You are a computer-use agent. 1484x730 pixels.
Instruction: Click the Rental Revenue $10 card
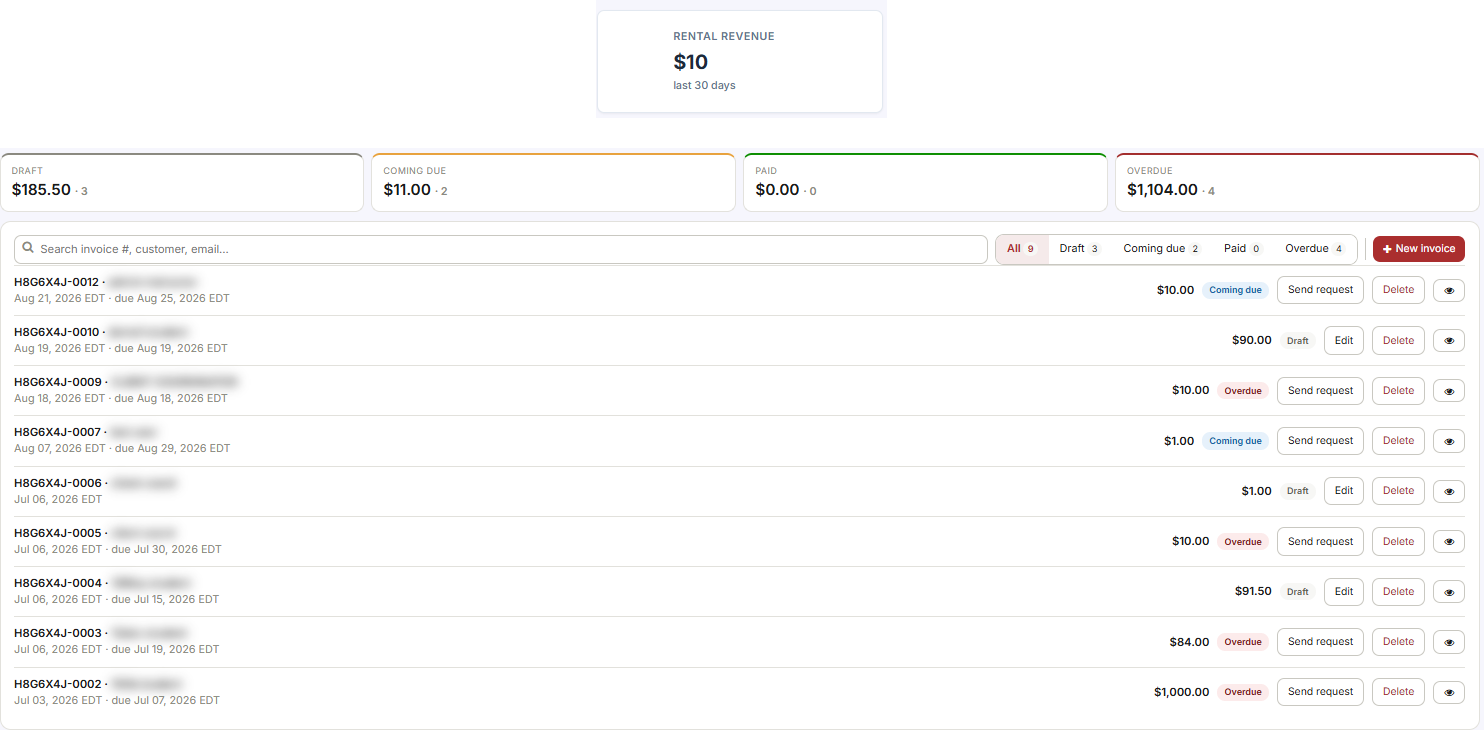pos(740,62)
